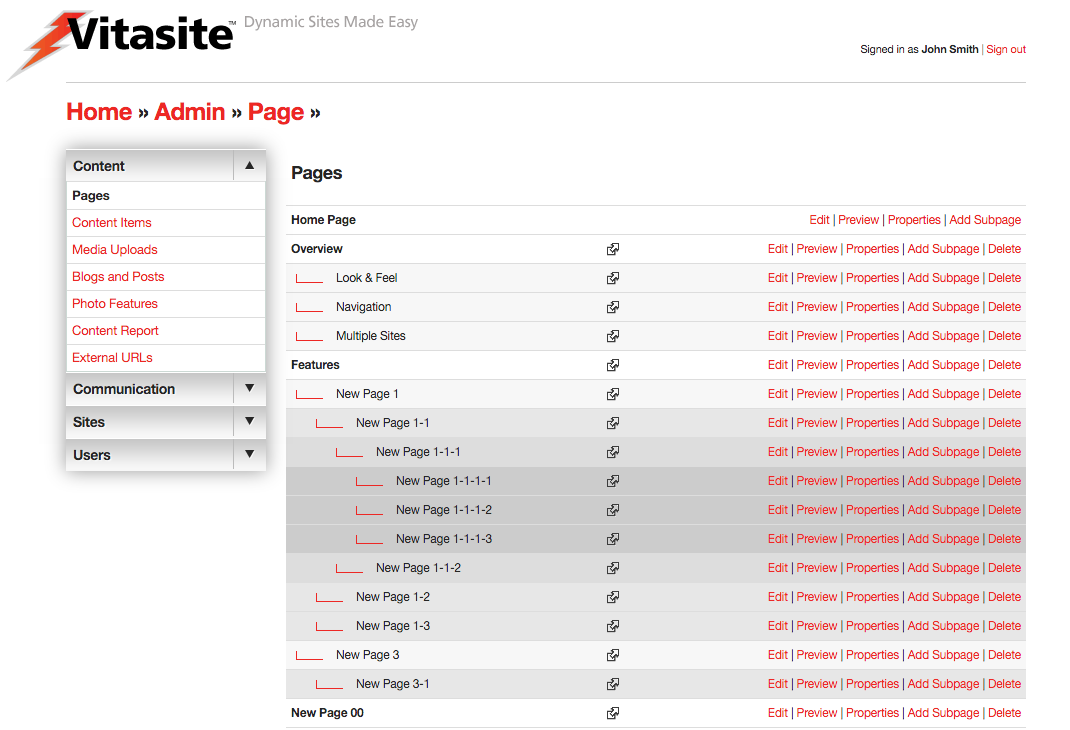Open Blogs and Posts in sidebar
Viewport: 1070px width, 730px height.
coord(118,276)
